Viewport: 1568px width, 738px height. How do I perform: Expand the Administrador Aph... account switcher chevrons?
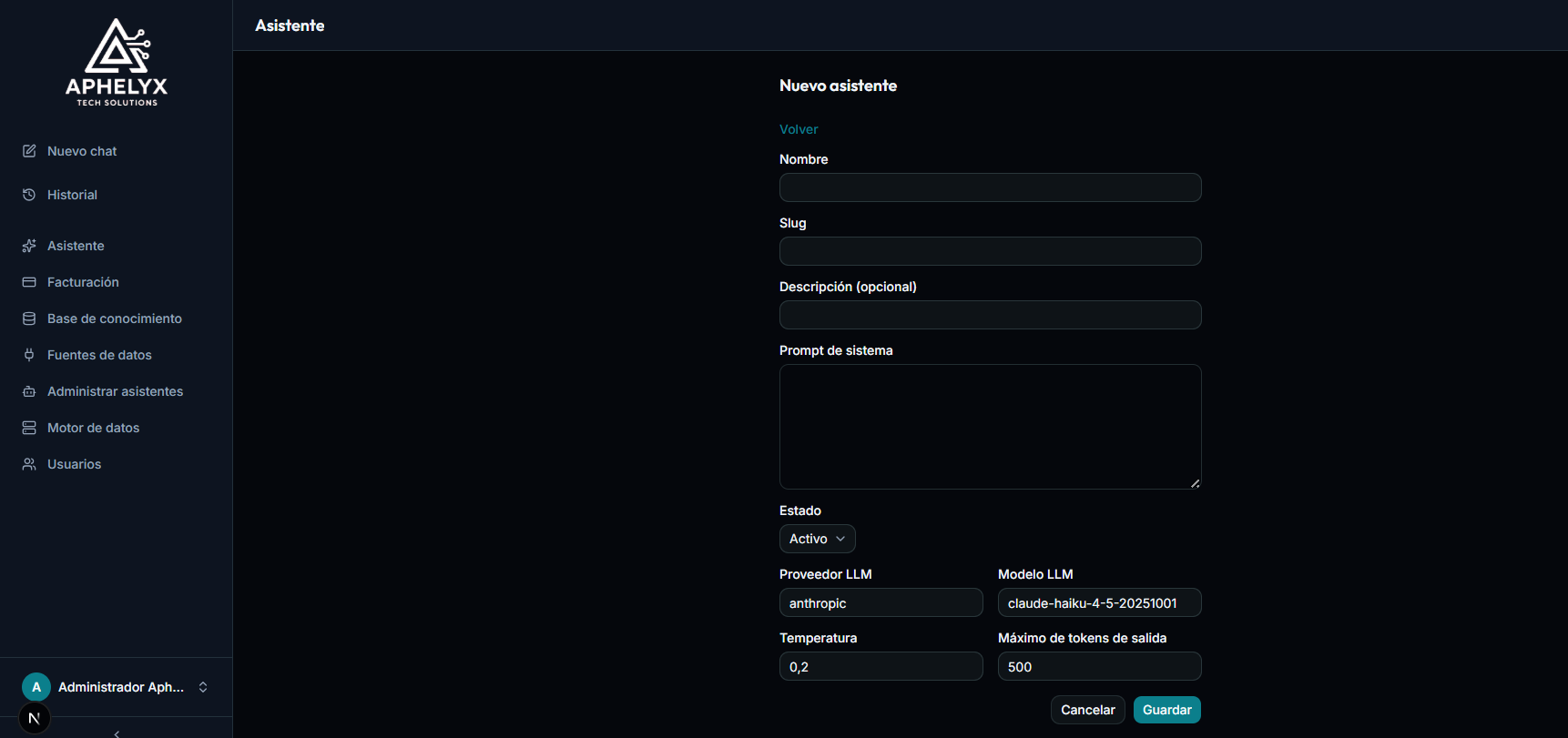point(203,687)
